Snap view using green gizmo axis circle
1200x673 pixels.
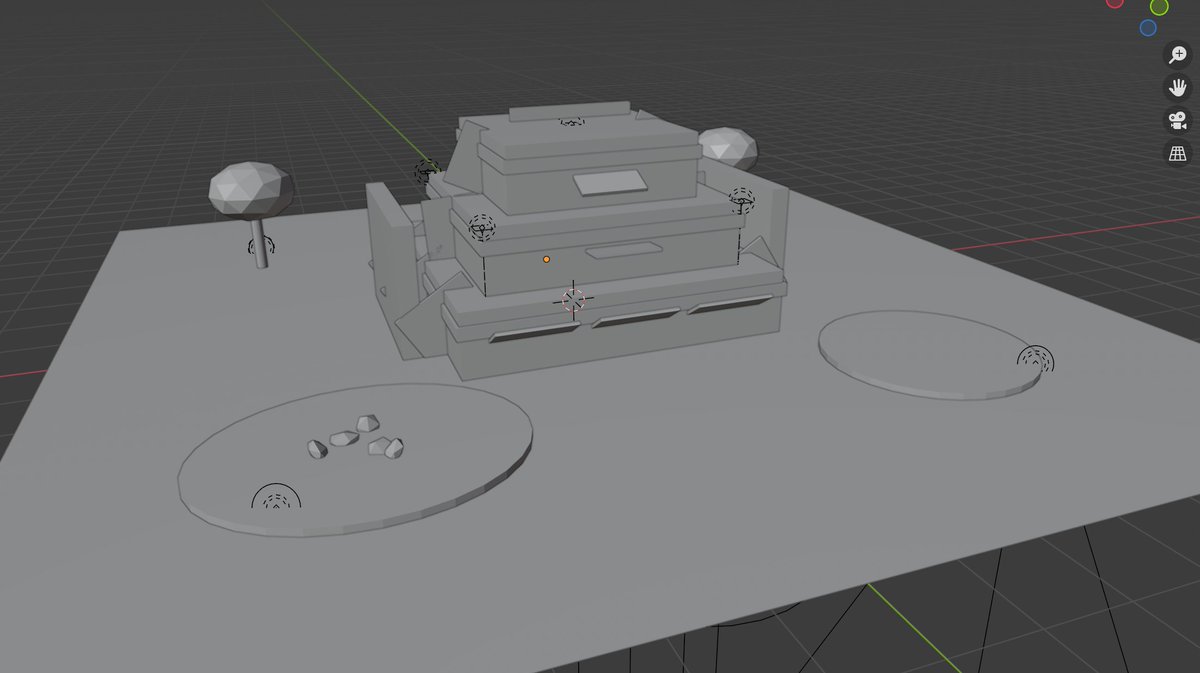[1159, 6]
